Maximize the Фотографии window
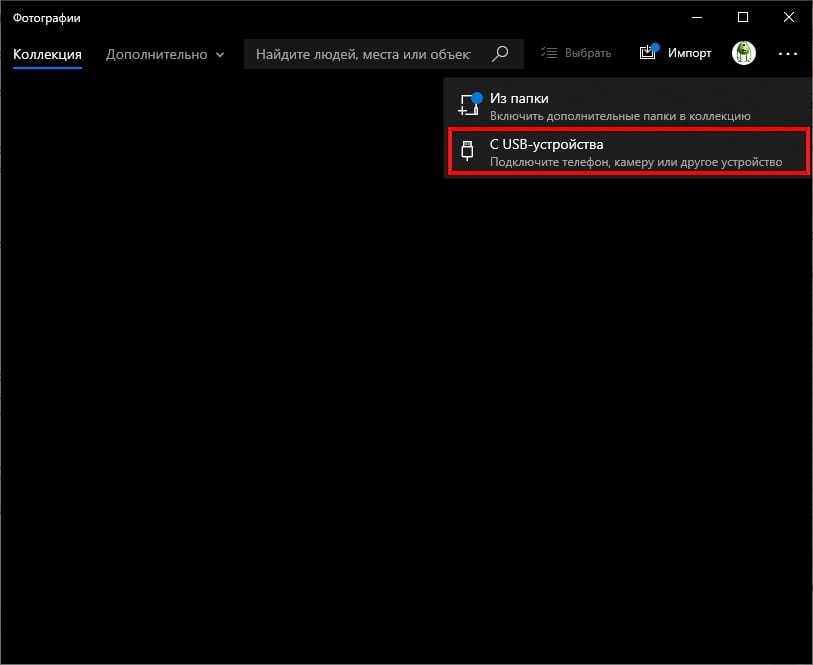813x665 pixels. (743, 17)
